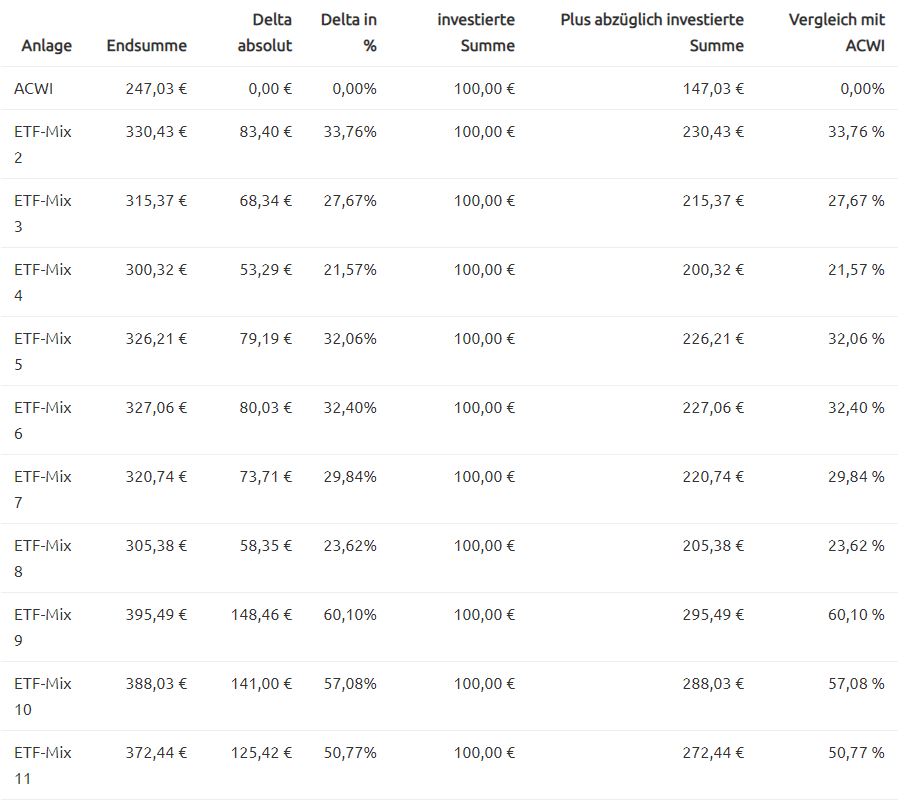Click the Delta in % column header
The image size is (915, 804).
[x=348, y=33]
